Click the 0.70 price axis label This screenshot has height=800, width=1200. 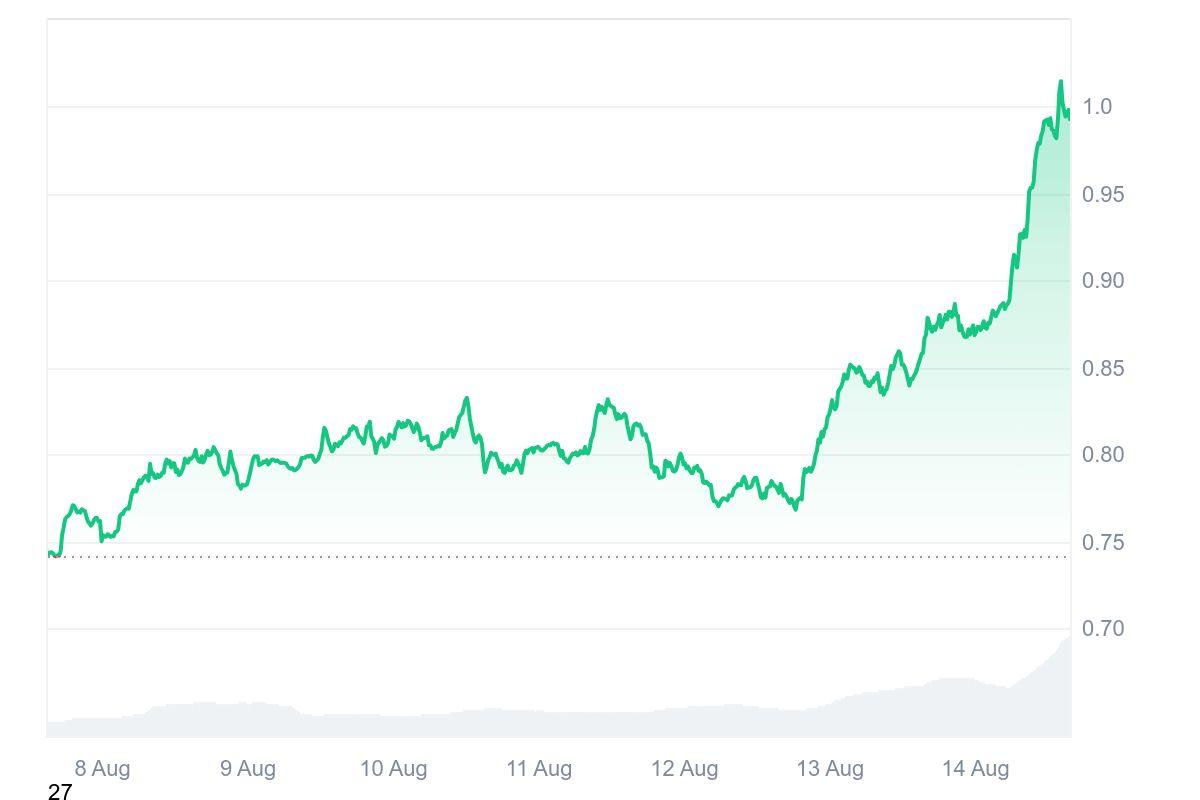[1103, 629]
